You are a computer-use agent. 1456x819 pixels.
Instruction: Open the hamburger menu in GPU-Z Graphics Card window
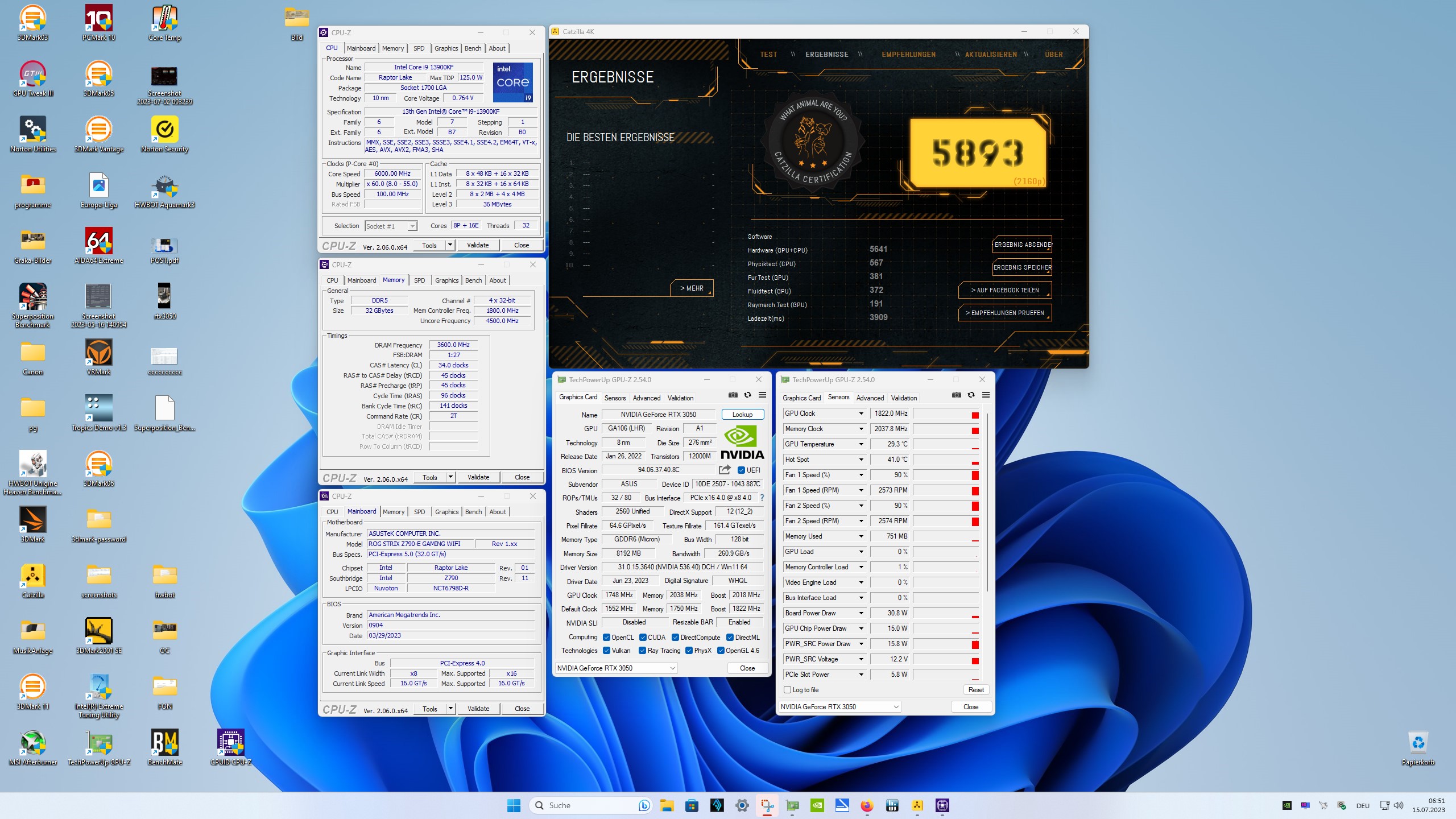click(763, 395)
